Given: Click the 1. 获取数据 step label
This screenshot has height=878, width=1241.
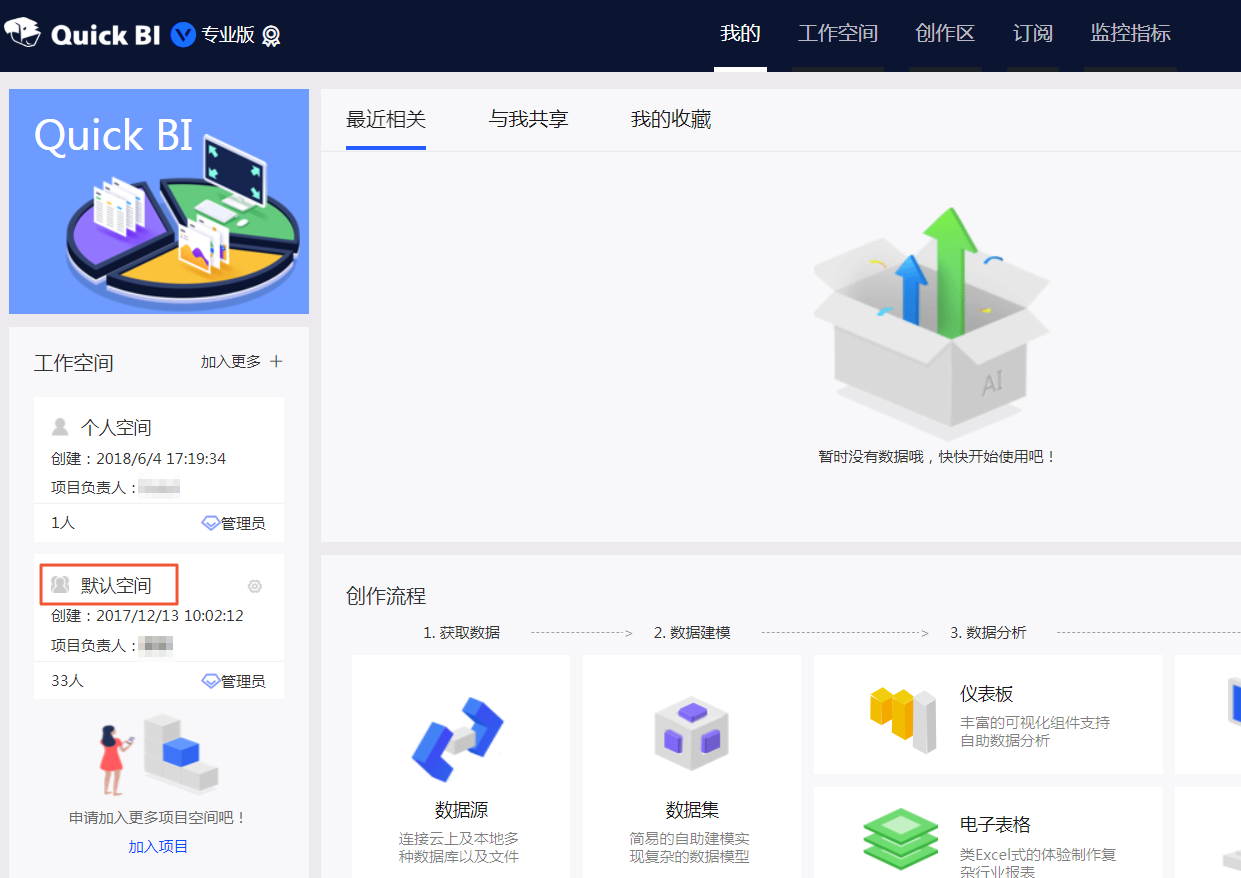Looking at the screenshot, I should coord(461,633).
